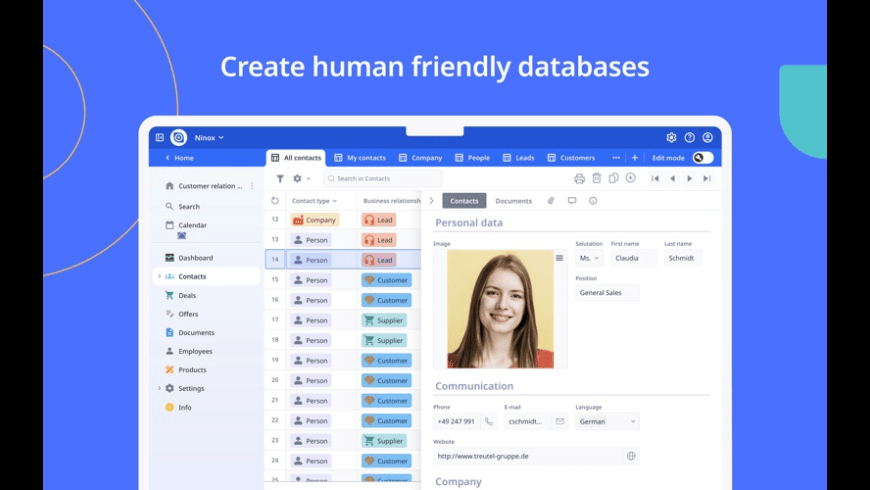Image resolution: width=870 pixels, height=490 pixels.
Task: Click the phone call icon
Action: pyautogui.click(x=489, y=422)
